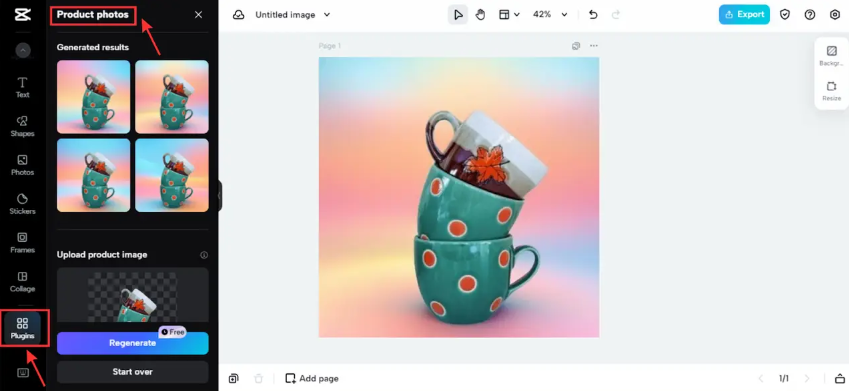This screenshot has width=849, height=391.
Task: Open the Shapes panel
Action: pyautogui.click(x=22, y=126)
